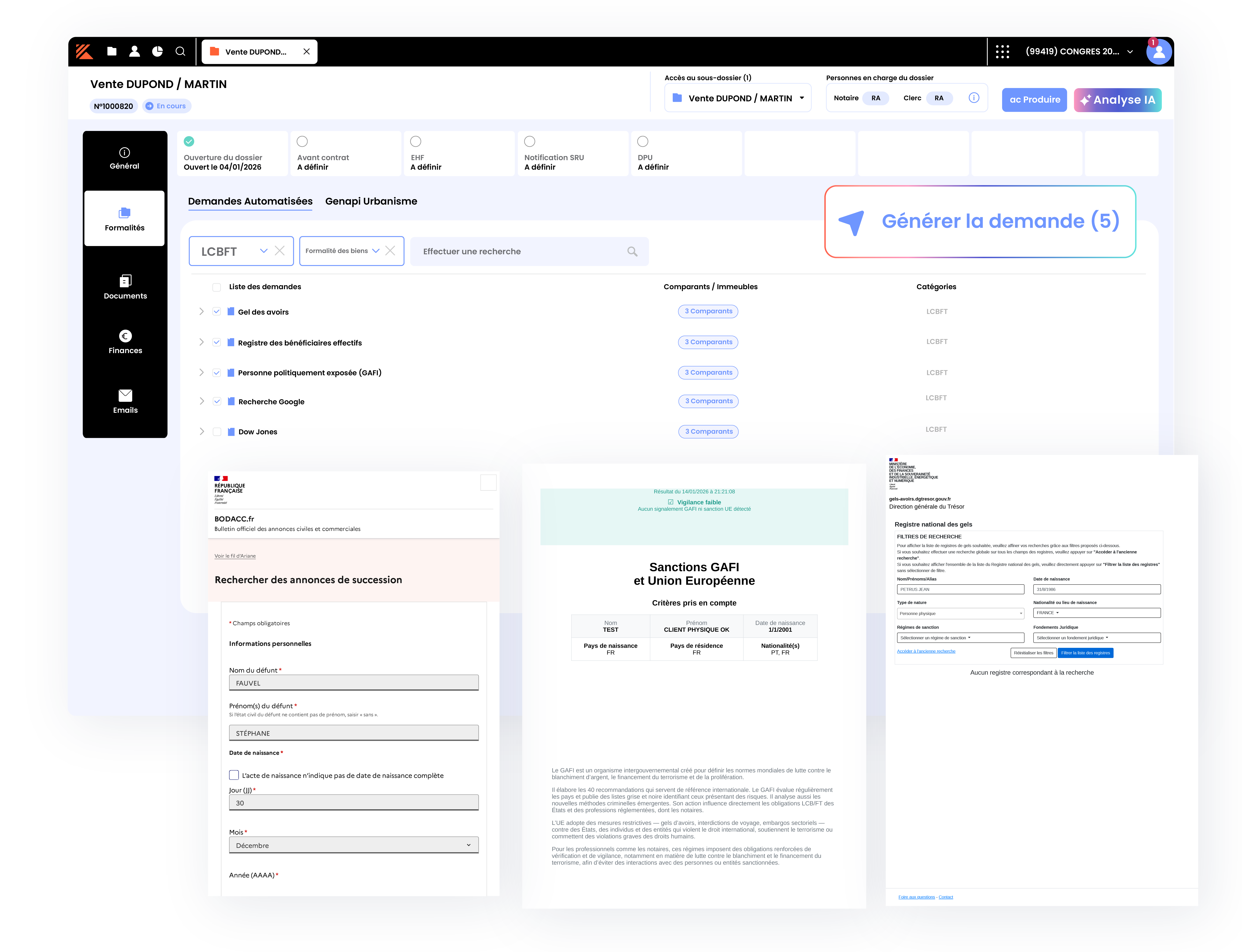Click the user avatar with notification badge
Screen dimensions: 1242x952
point(1158,52)
